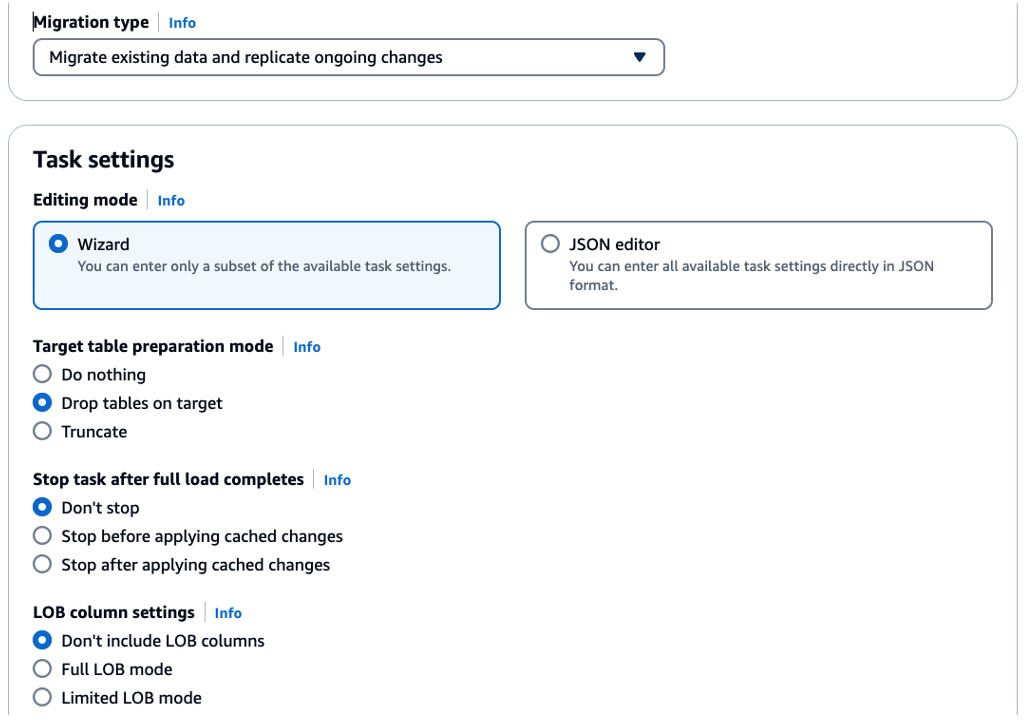Click Info for Target table preparation mode
The height and width of the screenshot is (724, 1024).
coord(307,347)
